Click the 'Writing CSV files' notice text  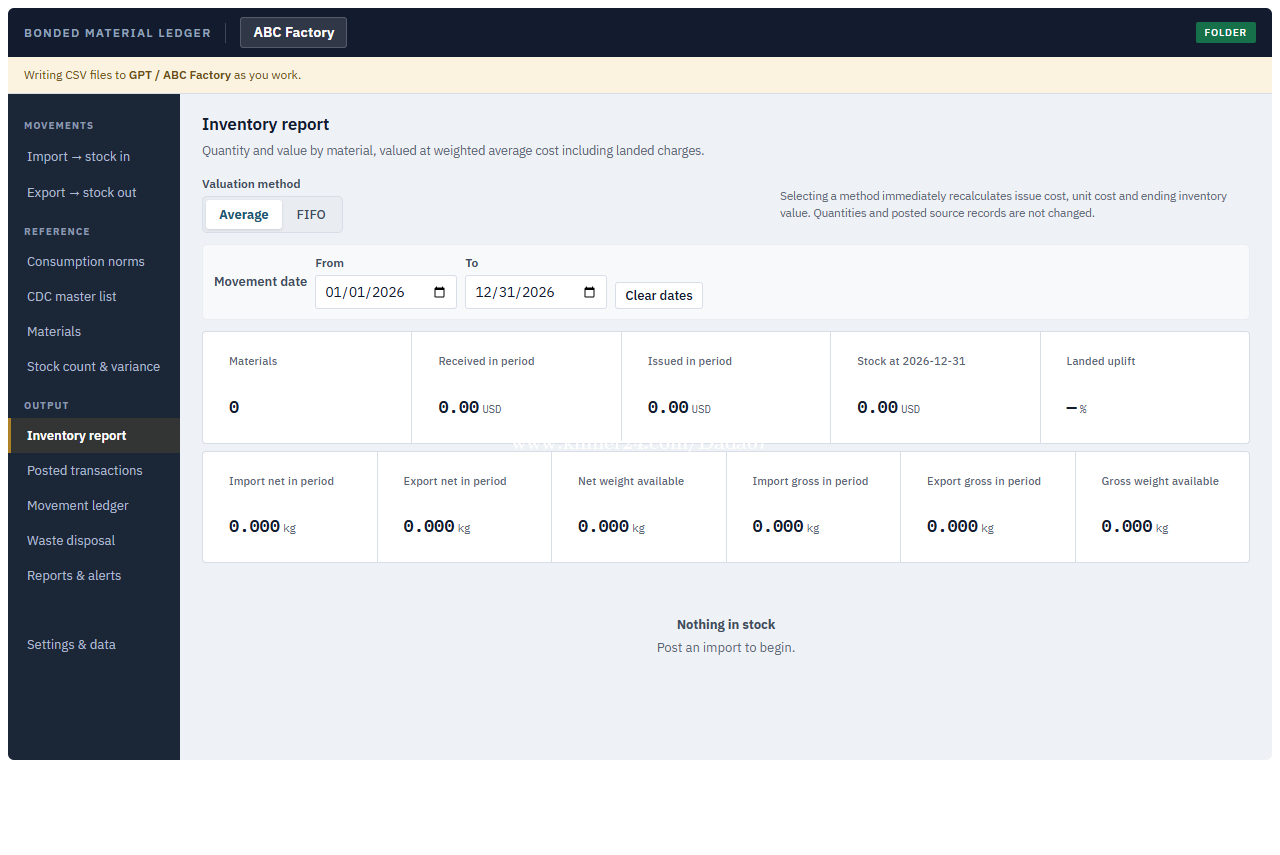(162, 75)
